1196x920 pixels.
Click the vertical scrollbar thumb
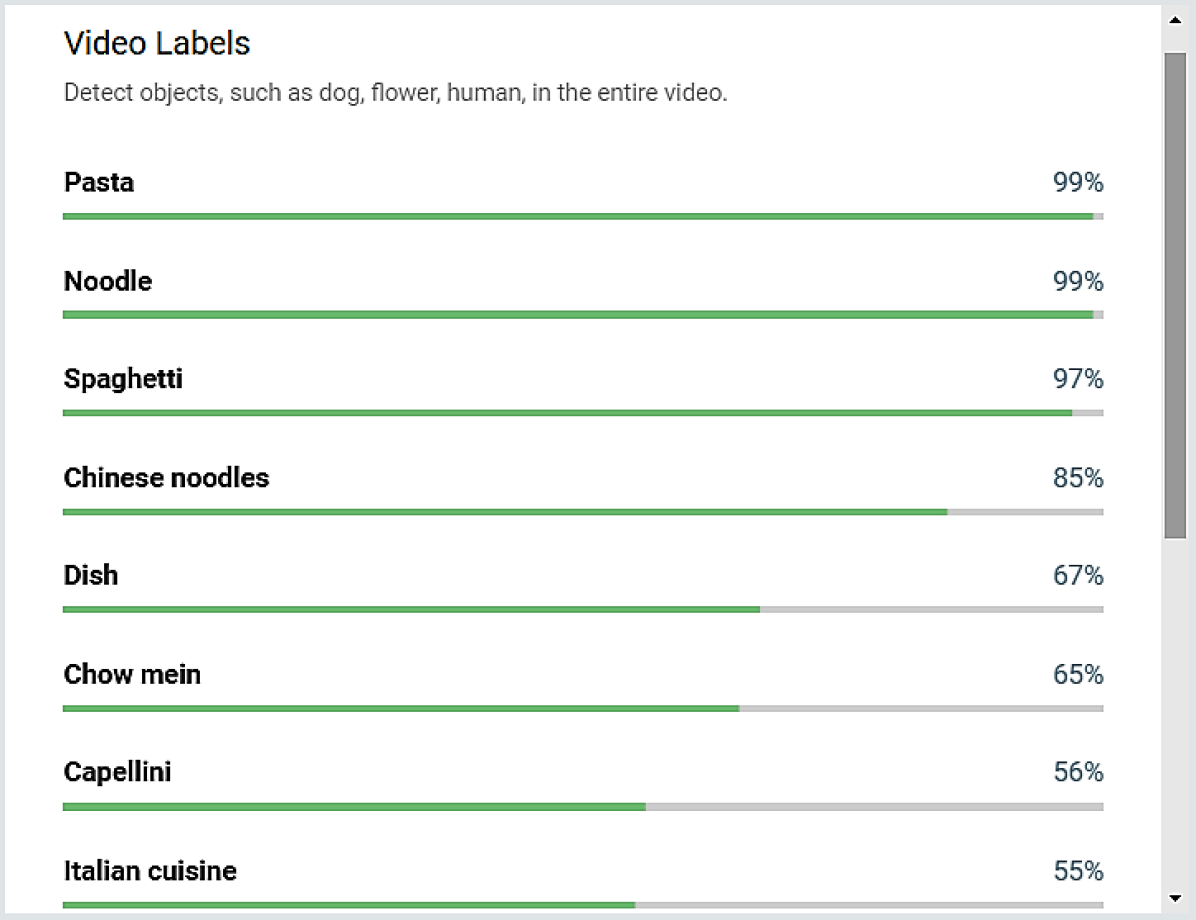(x=1175, y=295)
